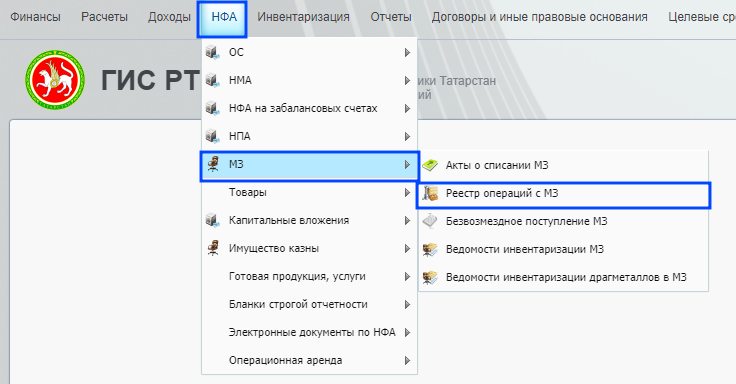736x384 pixels.
Task: Select Бланки строгой отчетности entry
Action: (x=309, y=305)
